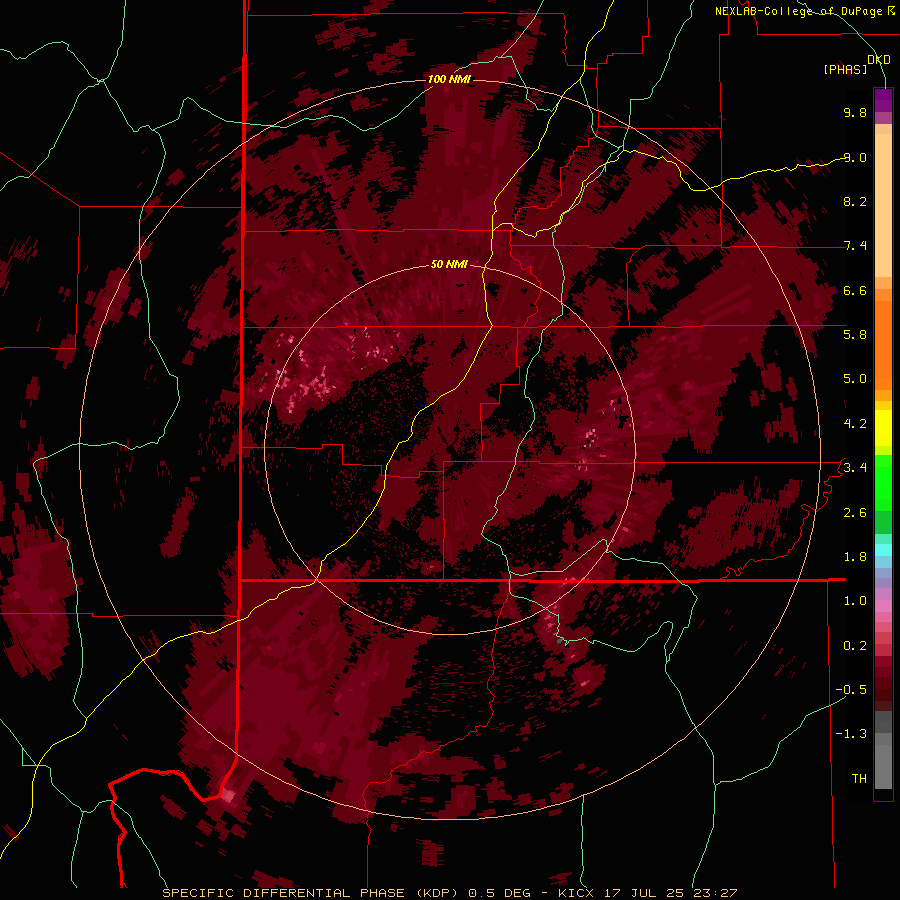
Task: Pick the dark orange color bar segment
Action: tap(883, 344)
